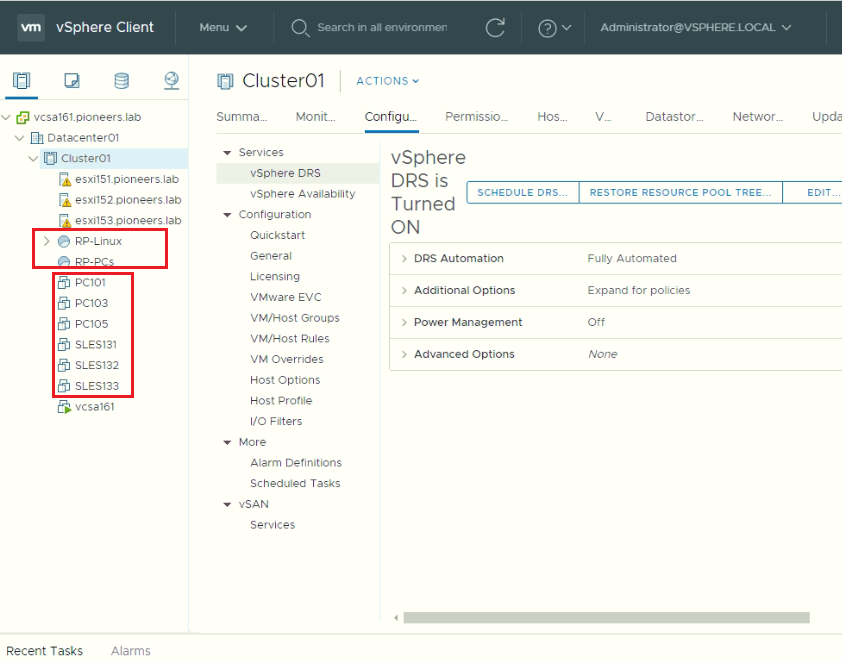
Task: Click the search magnifier icon
Action: pyautogui.click(x=300, y=28)
